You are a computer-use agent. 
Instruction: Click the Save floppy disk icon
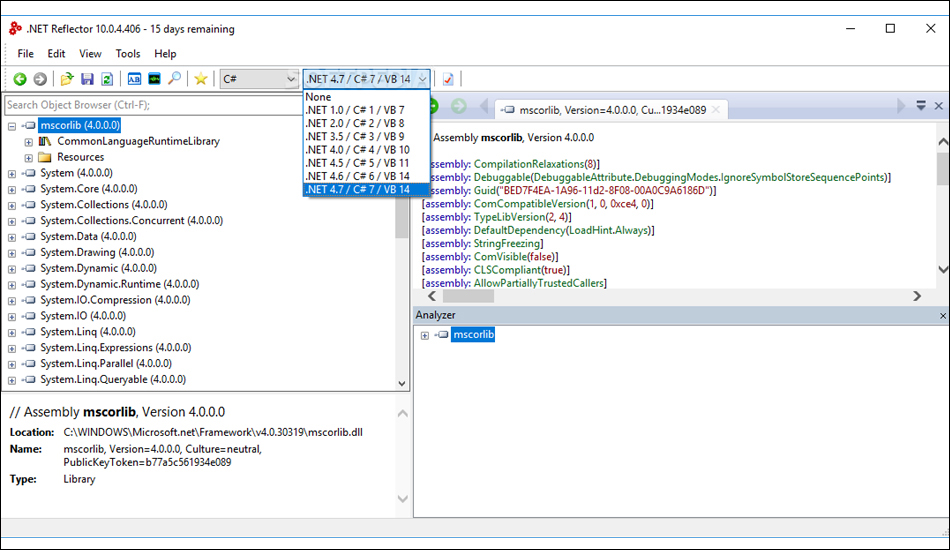pos(87,79)
